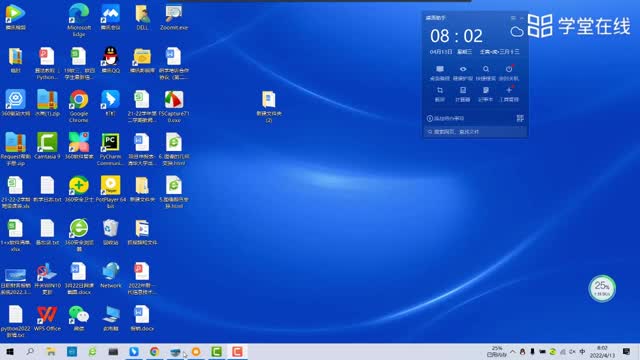640x360 pixels.
Task: Click the 25% floating acceleration ball
Action: click(602, 289)
